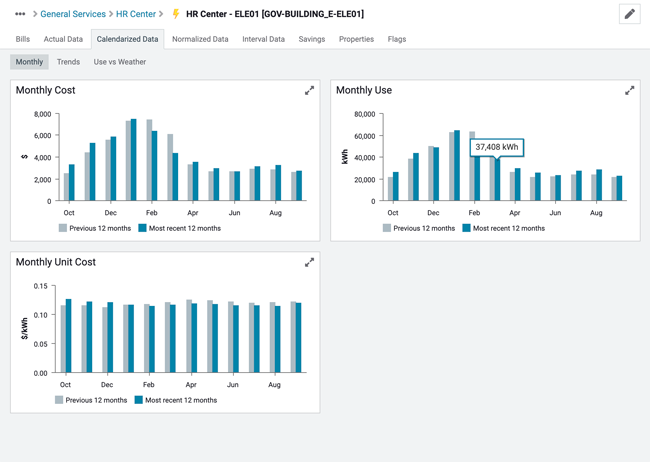The width and height of the screenshot is (650, 462).
Task: Click the lightning bolt electric meter icon
Action: tap(176, 14)
